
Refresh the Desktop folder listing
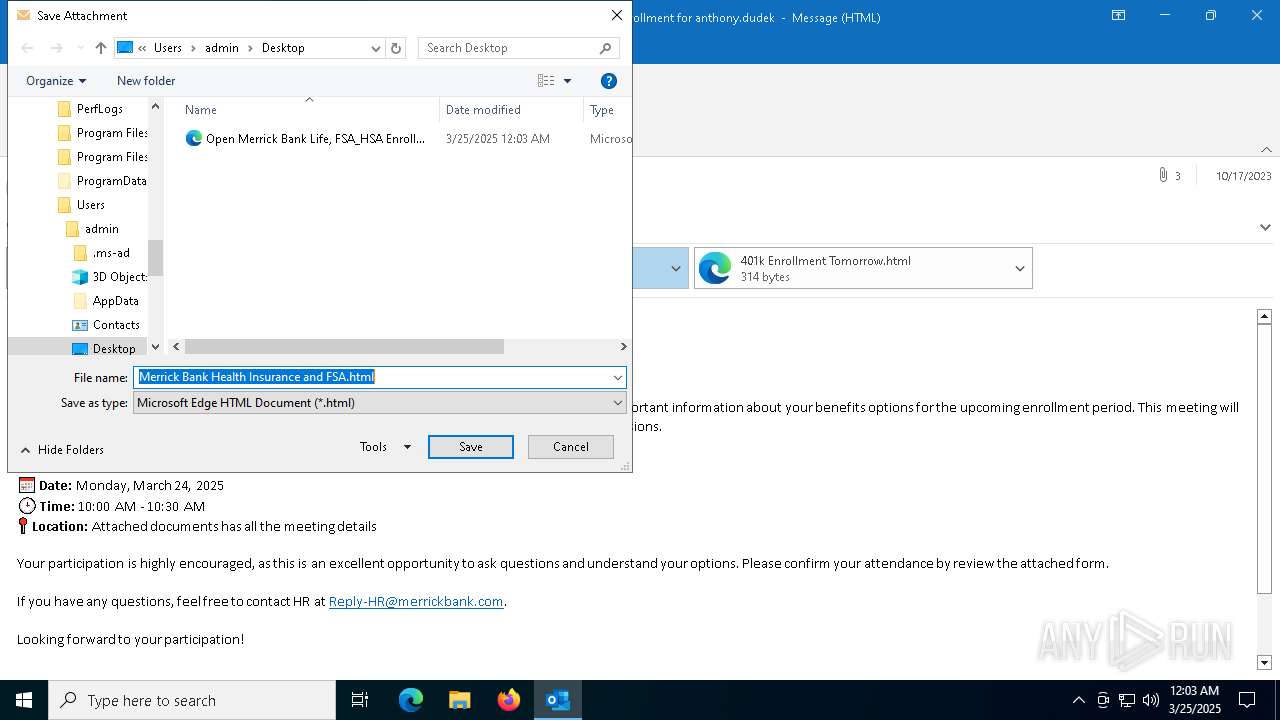click(x=396, y=48)
